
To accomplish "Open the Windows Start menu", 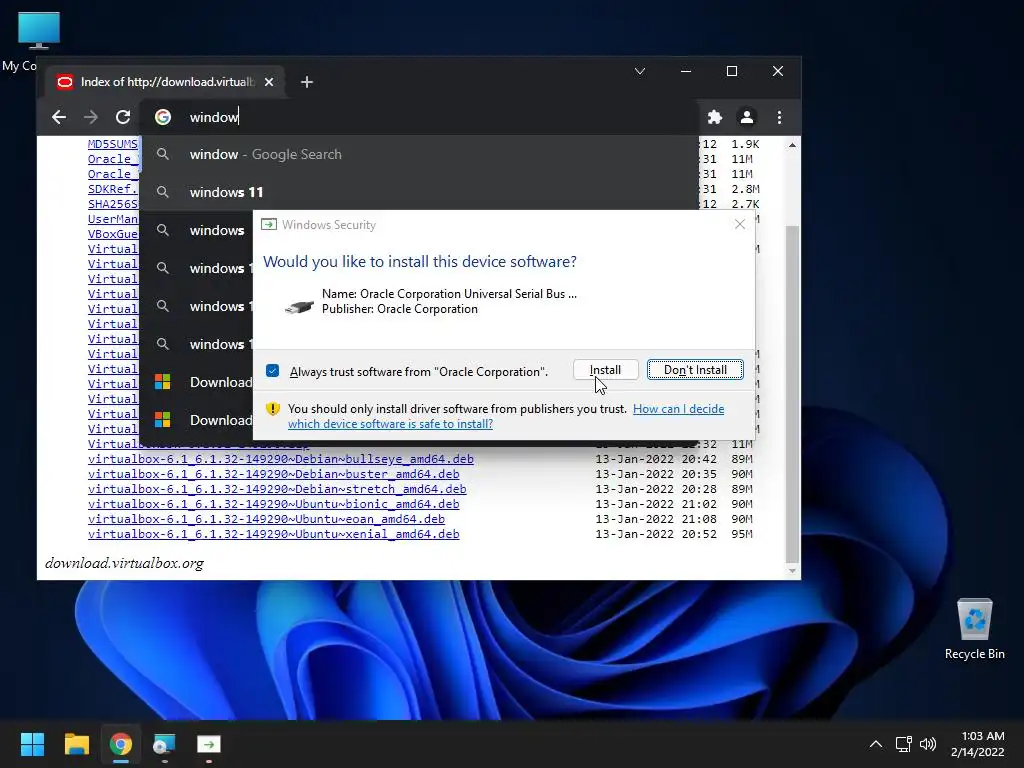I will click(32, 744).
